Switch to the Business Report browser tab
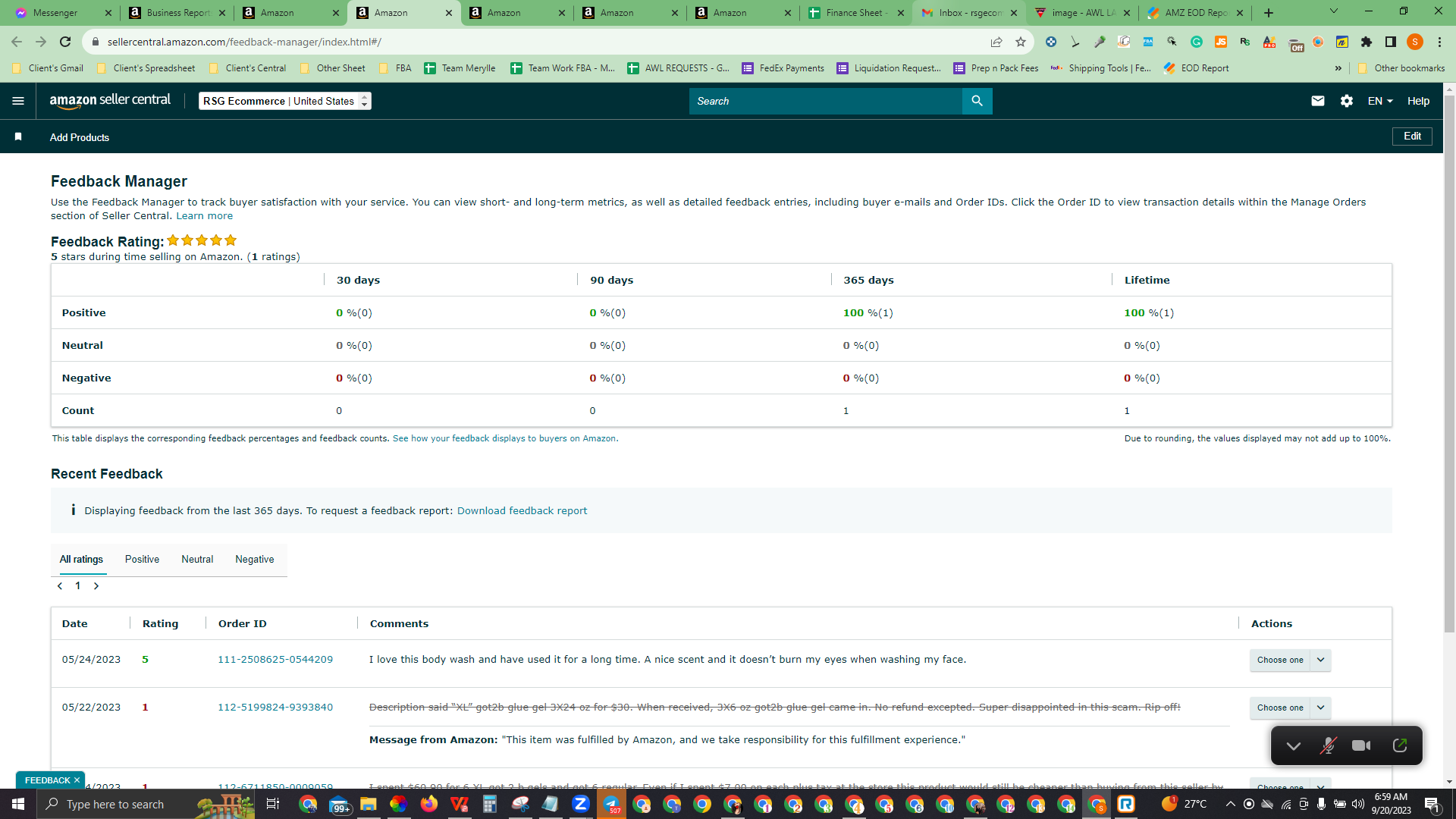 pyautogui.click(x=177, y=13)
